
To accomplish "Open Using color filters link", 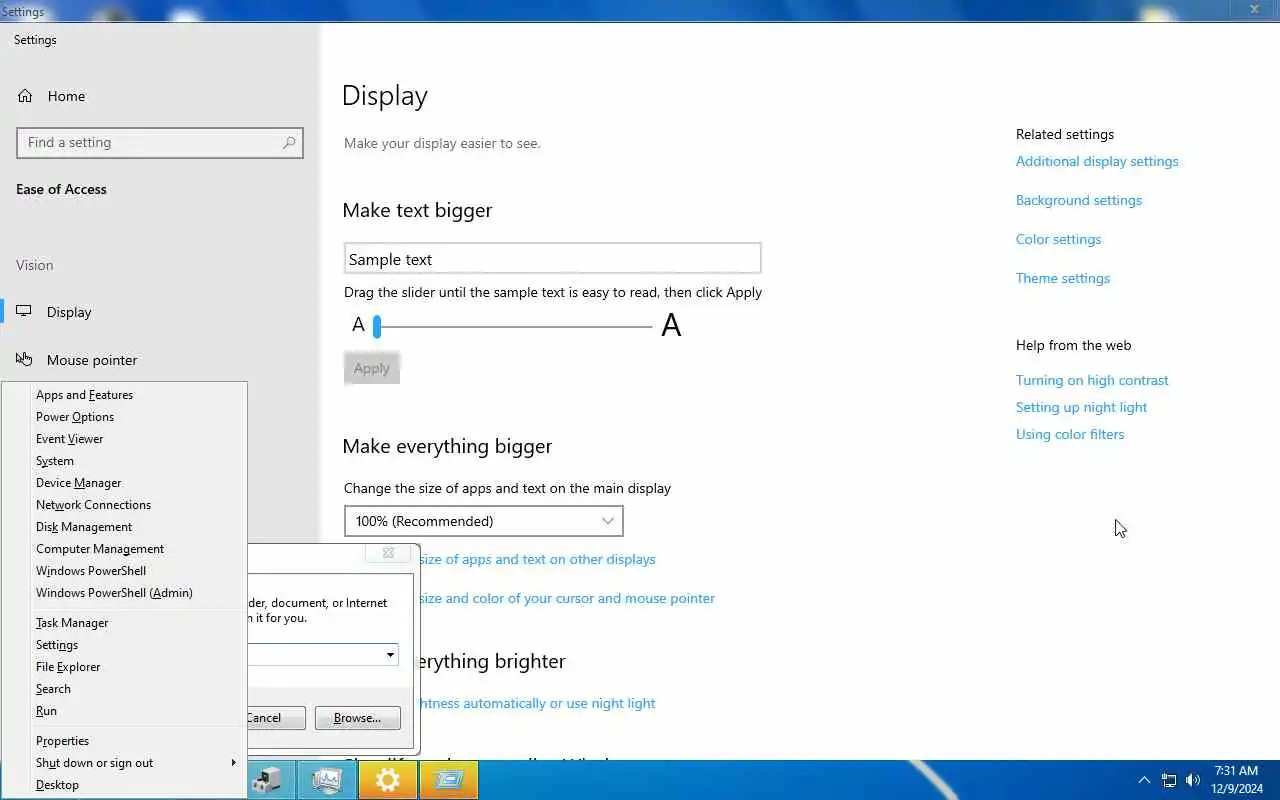I will pyautogui.click(x=1070, y=434).
